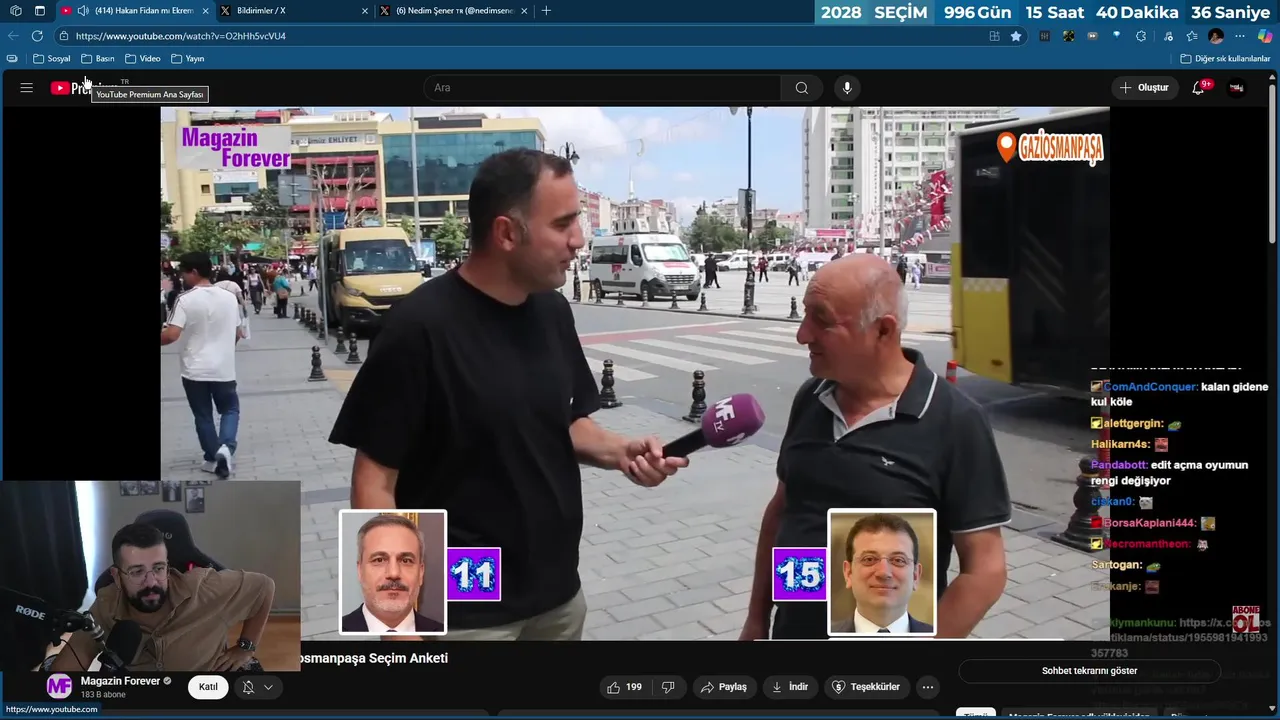Click the Katıl join button
1280x720 pixels.
pos(208,687)
